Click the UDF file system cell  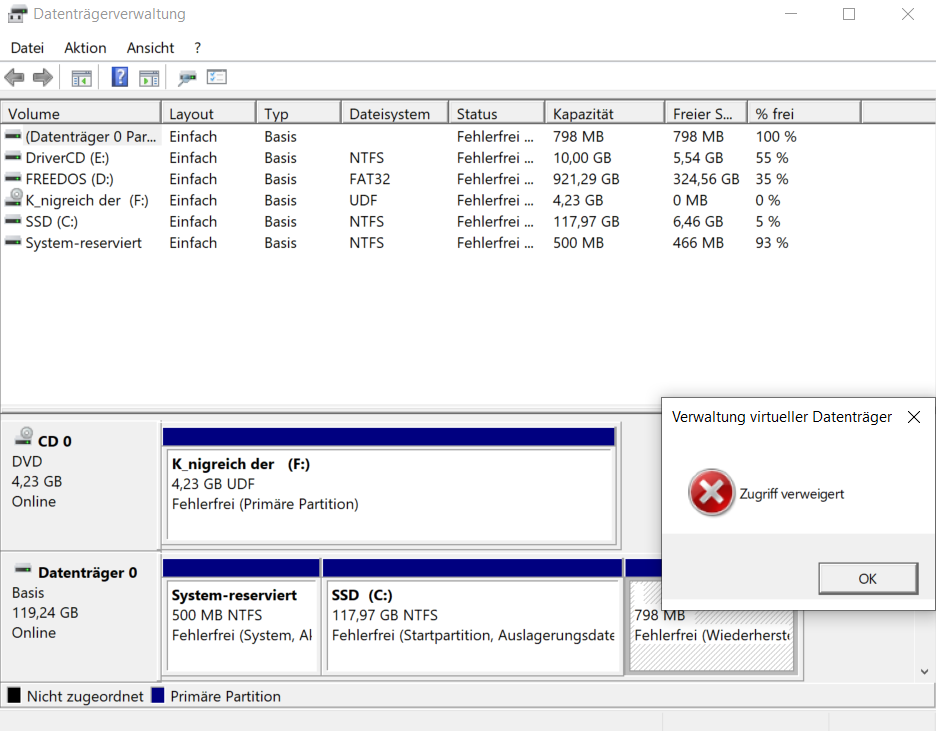coord(363,201)
